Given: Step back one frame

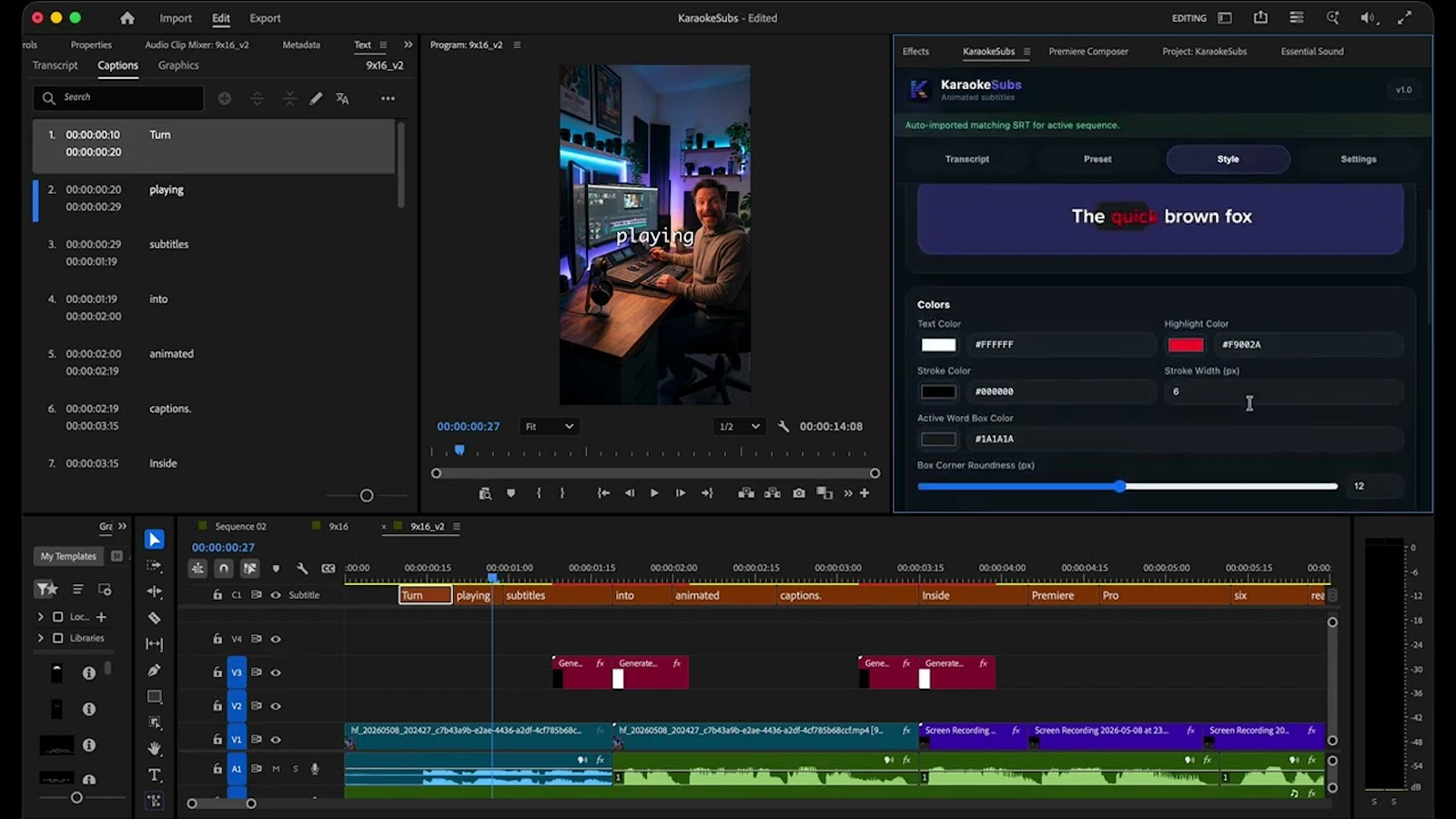Looking at the screenshot, I should pos(629,493).
